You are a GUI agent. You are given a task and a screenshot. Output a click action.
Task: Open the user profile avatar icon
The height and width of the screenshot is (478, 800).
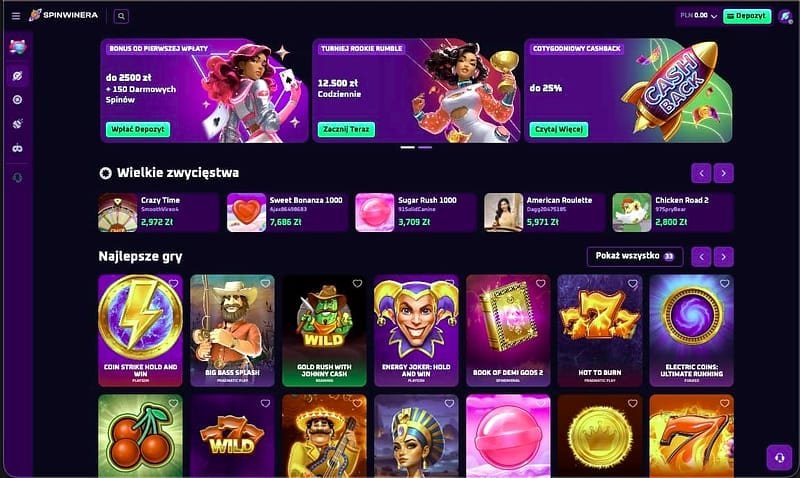tap(786, 16)
